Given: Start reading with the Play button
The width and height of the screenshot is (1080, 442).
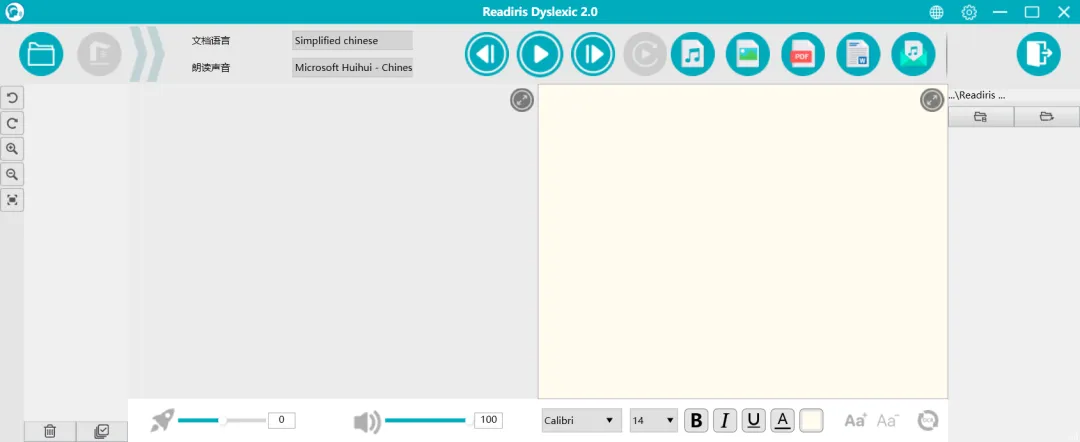Looking at the screenshot, I should click(540, 54).
